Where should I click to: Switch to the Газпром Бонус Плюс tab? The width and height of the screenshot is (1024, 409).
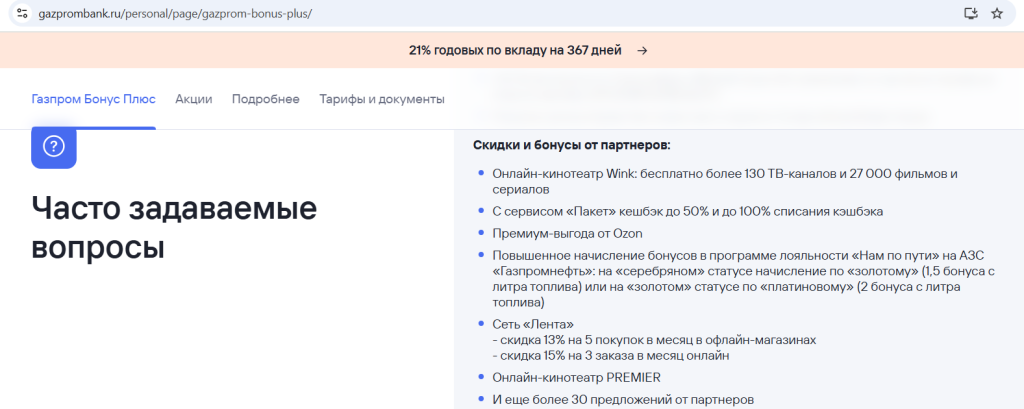(93, 99)
